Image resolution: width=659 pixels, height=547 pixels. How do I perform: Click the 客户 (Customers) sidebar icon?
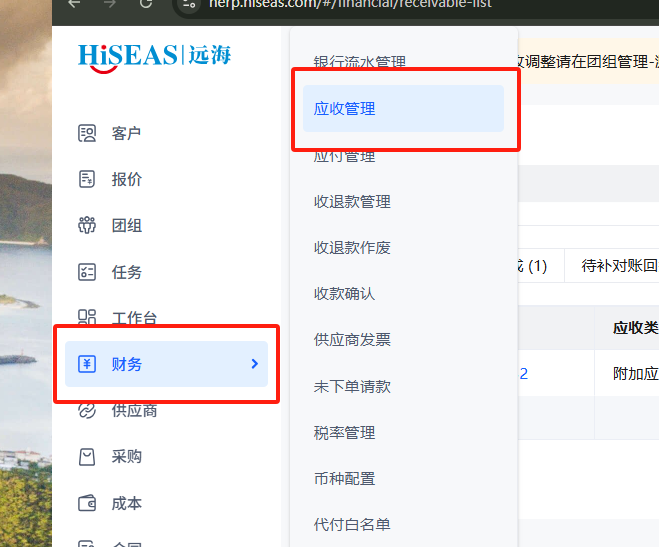tap(87, 133)
